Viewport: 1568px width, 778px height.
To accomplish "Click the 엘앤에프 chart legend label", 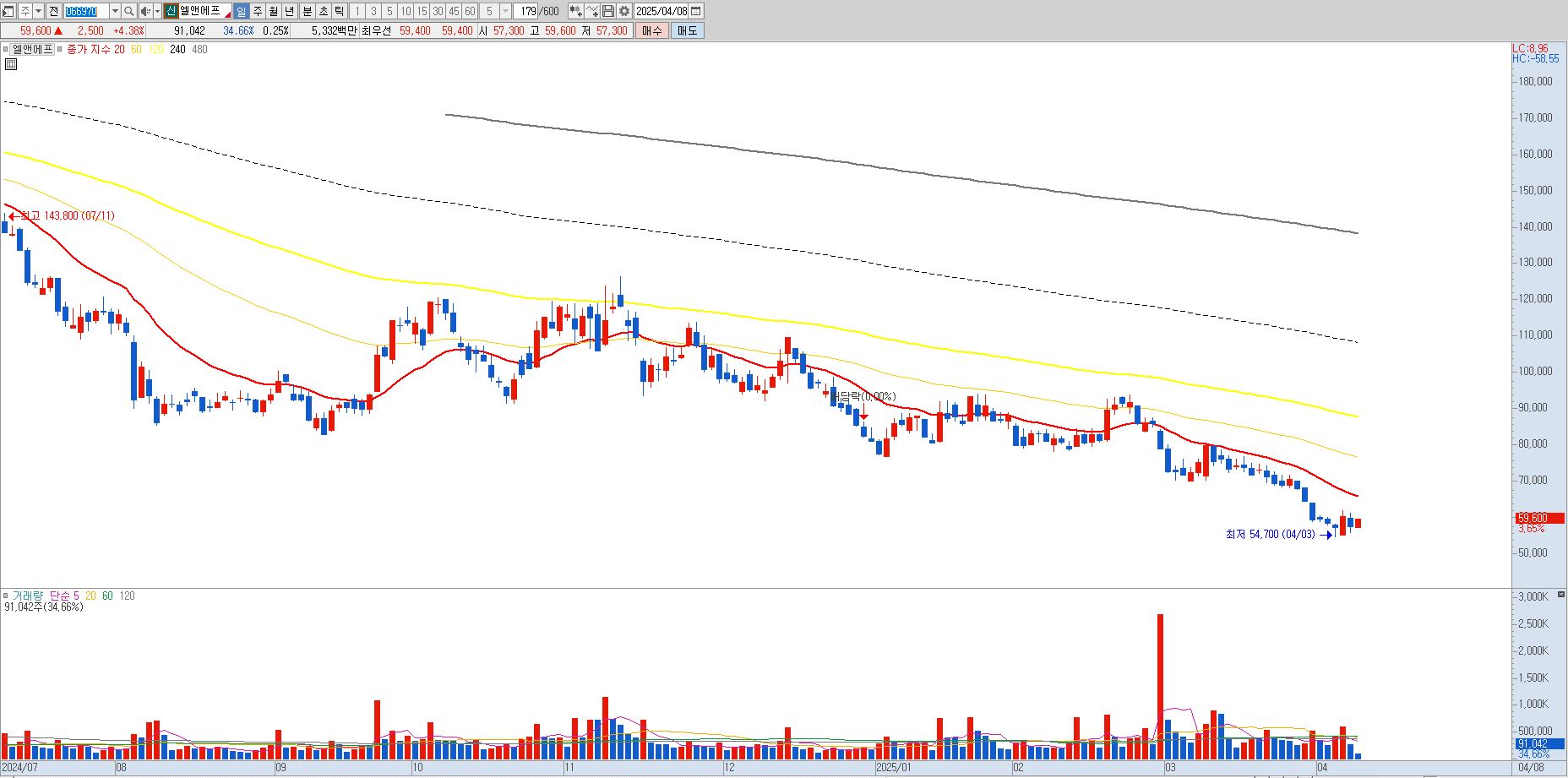I will click(32, 49).
